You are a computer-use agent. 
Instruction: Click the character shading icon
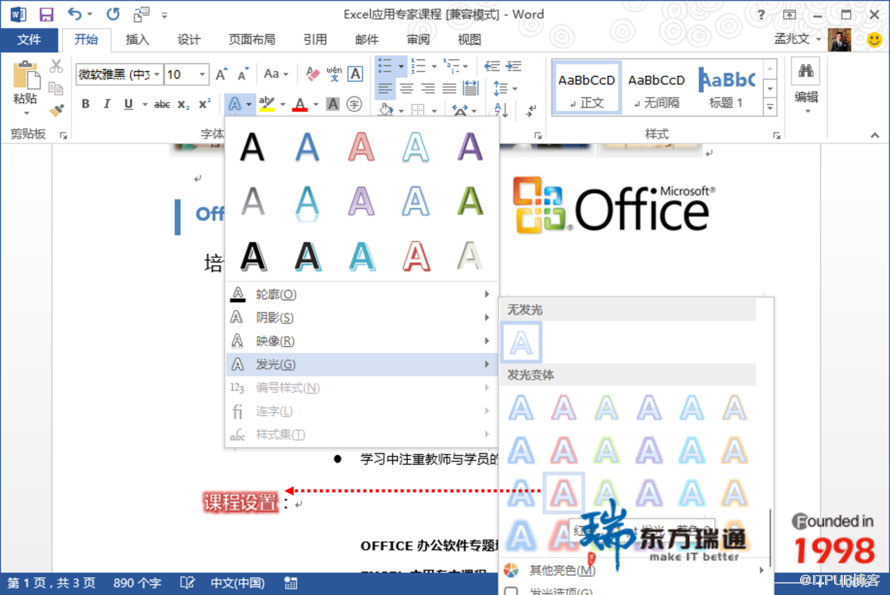333,104
